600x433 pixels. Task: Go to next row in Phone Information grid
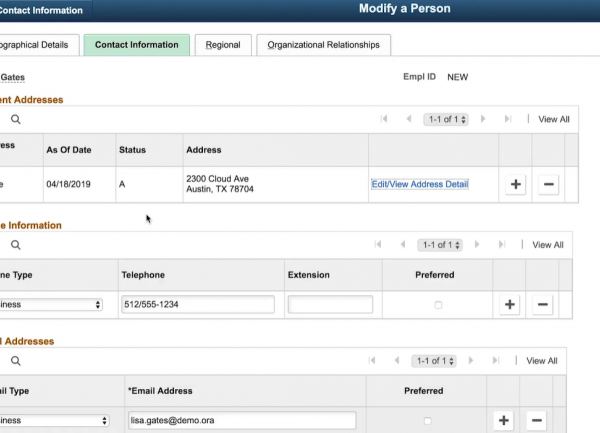[477, 244]
